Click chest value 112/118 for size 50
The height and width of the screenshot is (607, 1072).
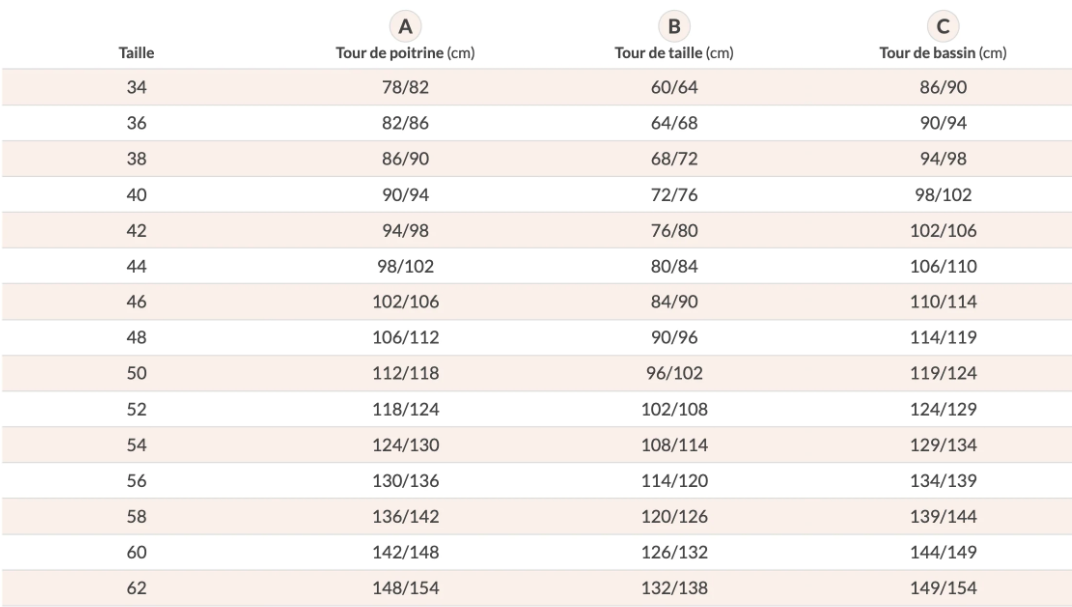[x=403, y=374]
